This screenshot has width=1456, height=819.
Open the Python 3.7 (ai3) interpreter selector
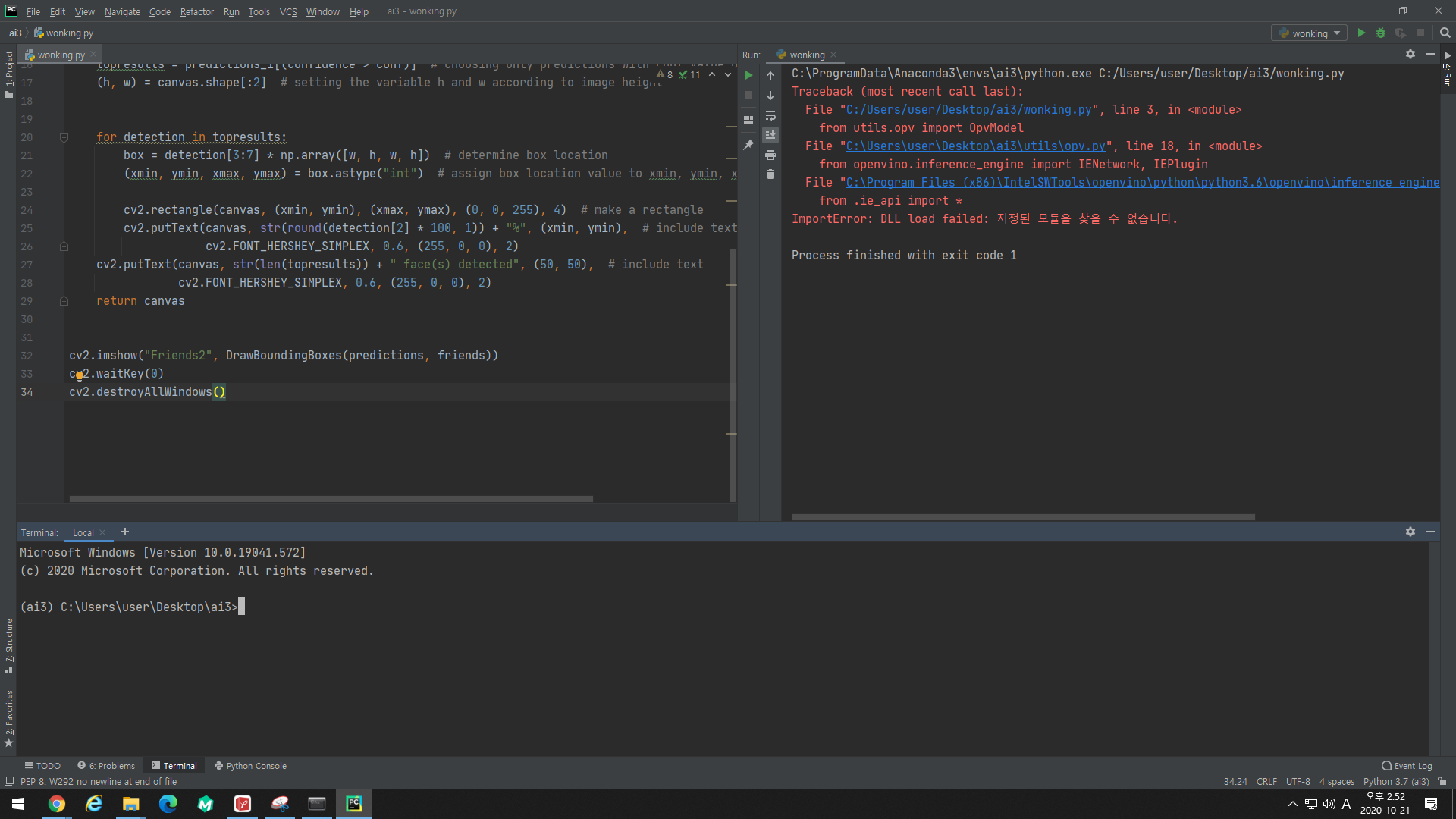[x=1395, y=781]
